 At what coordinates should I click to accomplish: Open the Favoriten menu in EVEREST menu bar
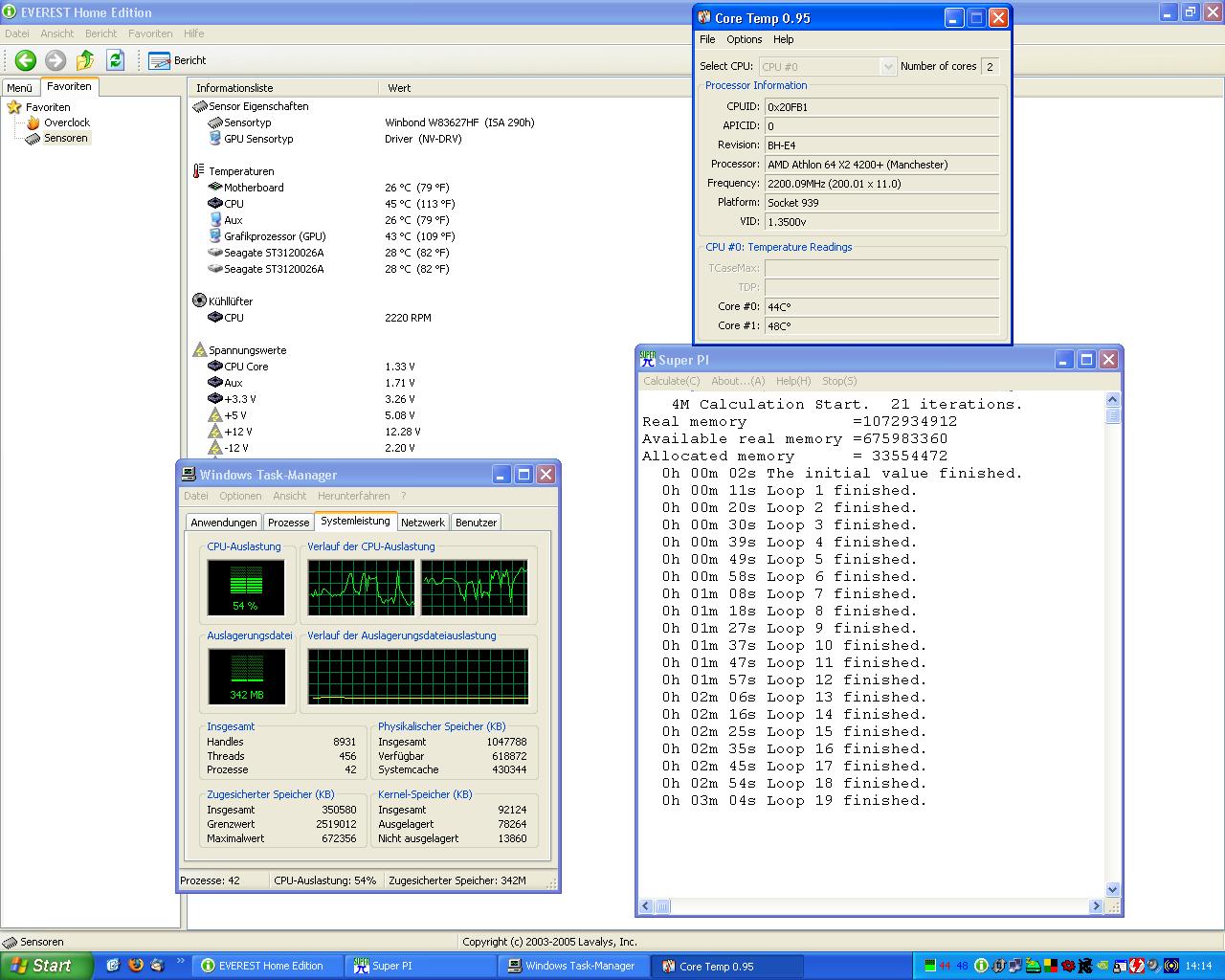150,33
